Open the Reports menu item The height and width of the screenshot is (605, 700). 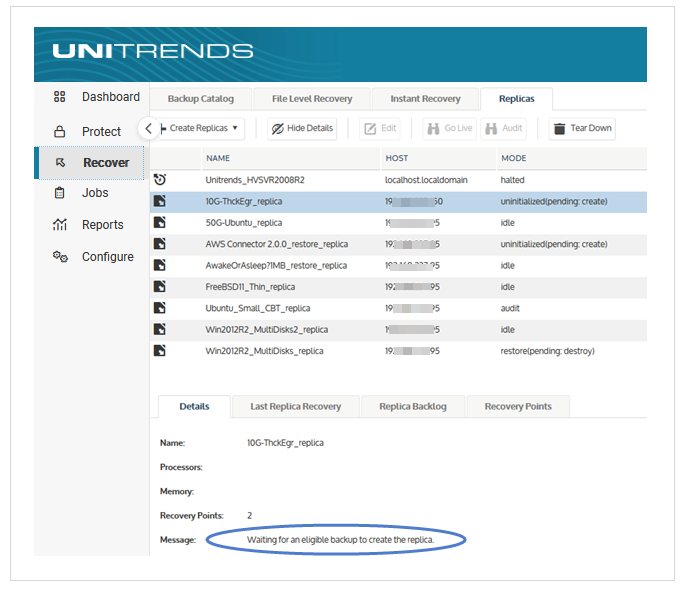pyautogui.click(x=92, y=225)
